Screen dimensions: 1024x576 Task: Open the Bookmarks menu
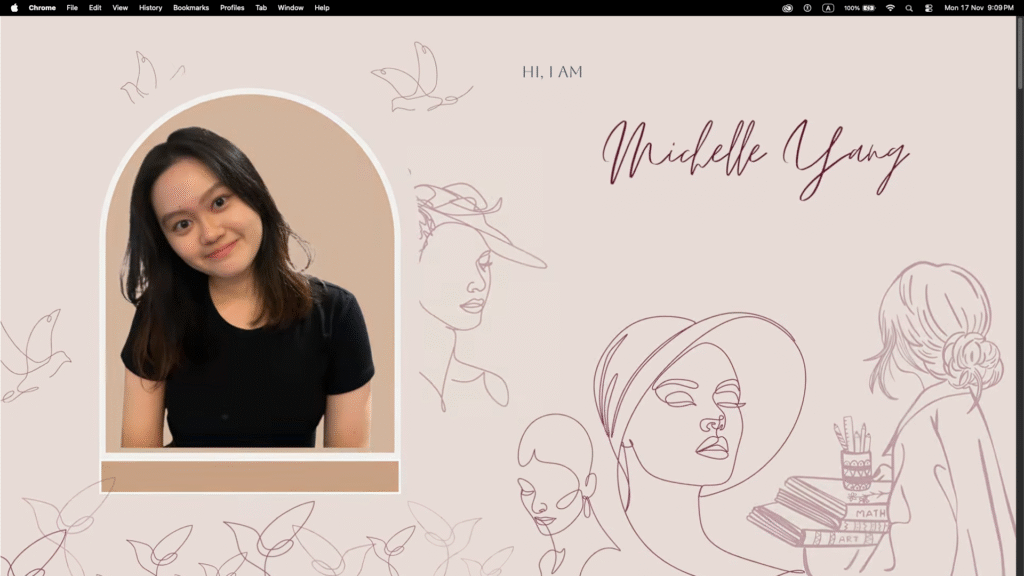click(191, 7)
